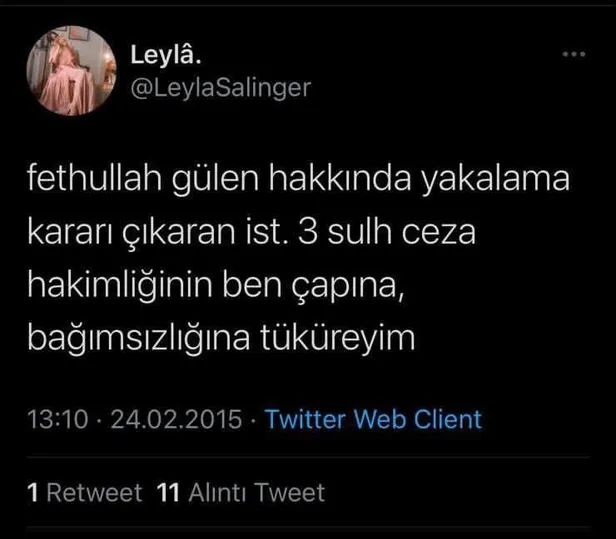Screen dimensions: 616x539
Task: Open the Twitter Web Client source link
Action: pyautogui.click(x=373, y=419)
